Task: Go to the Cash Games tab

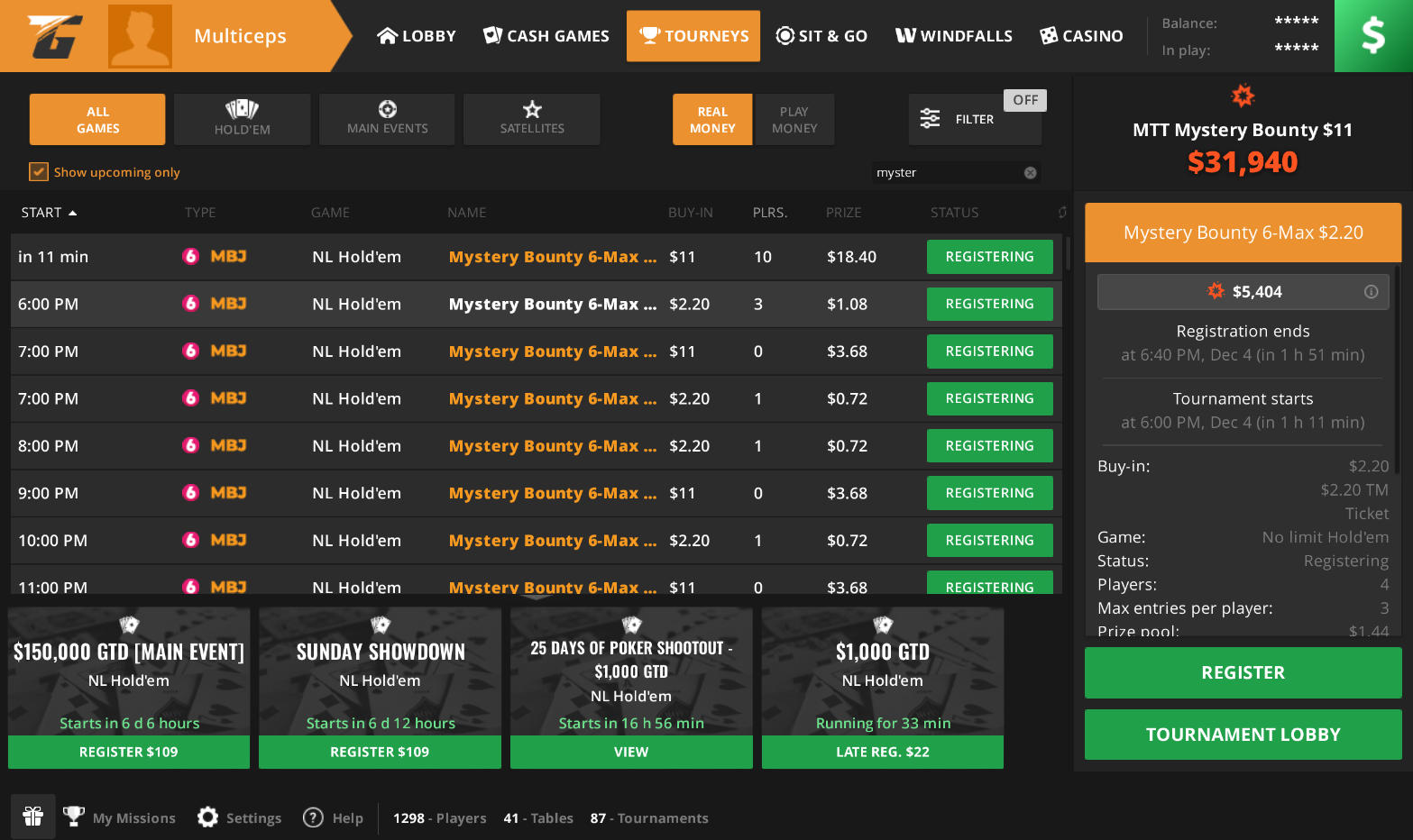Action: click(x=546, y=36)
